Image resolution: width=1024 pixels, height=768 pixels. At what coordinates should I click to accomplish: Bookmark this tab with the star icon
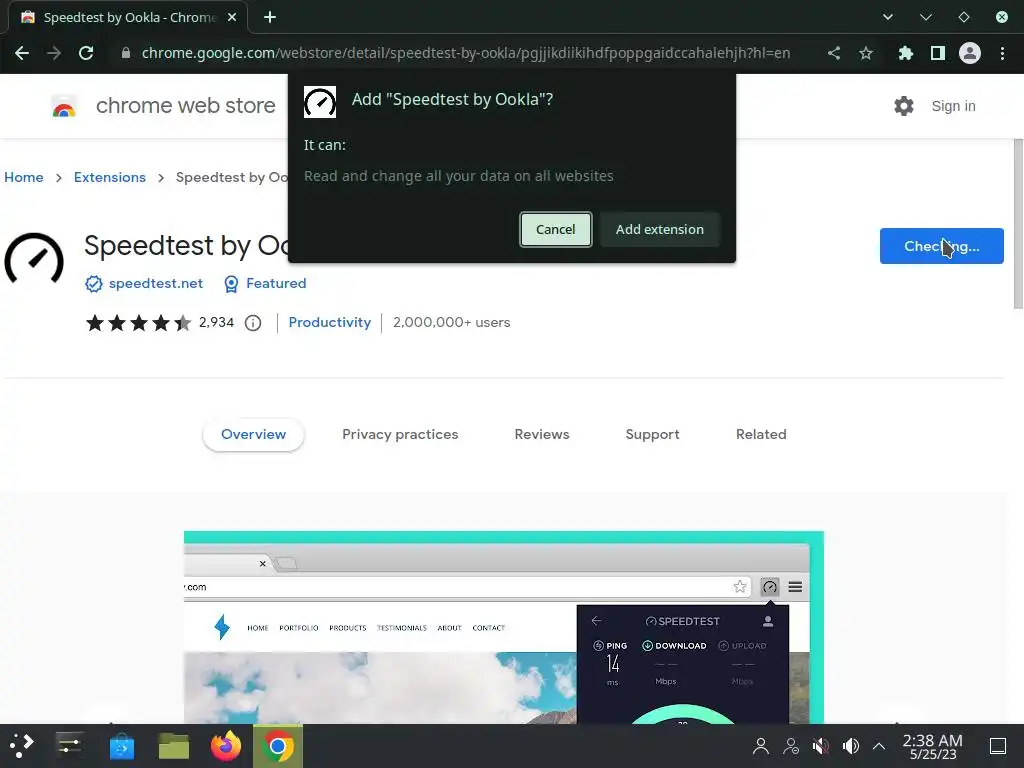click(x=866, y=53)
